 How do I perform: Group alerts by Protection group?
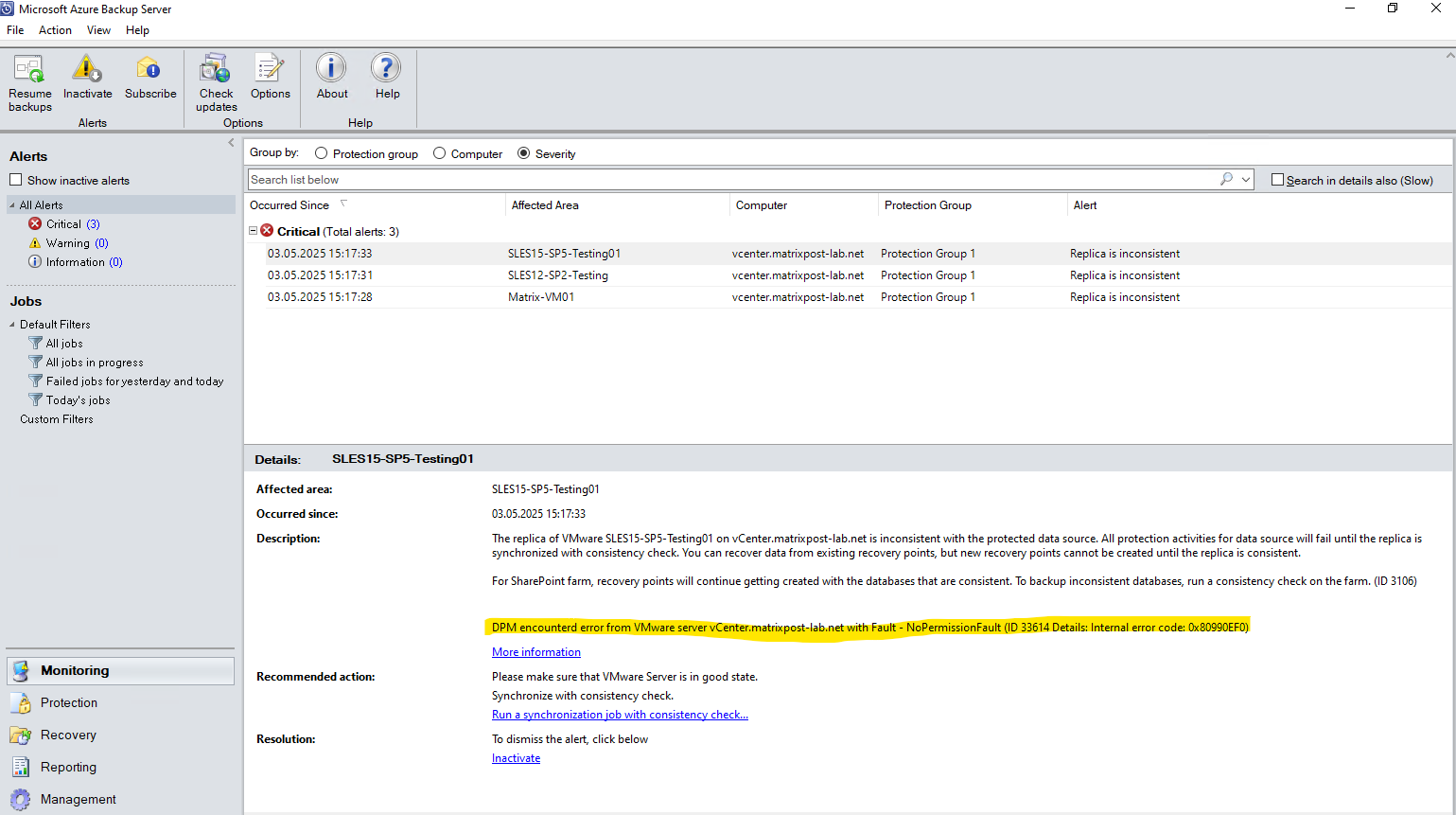322,153
